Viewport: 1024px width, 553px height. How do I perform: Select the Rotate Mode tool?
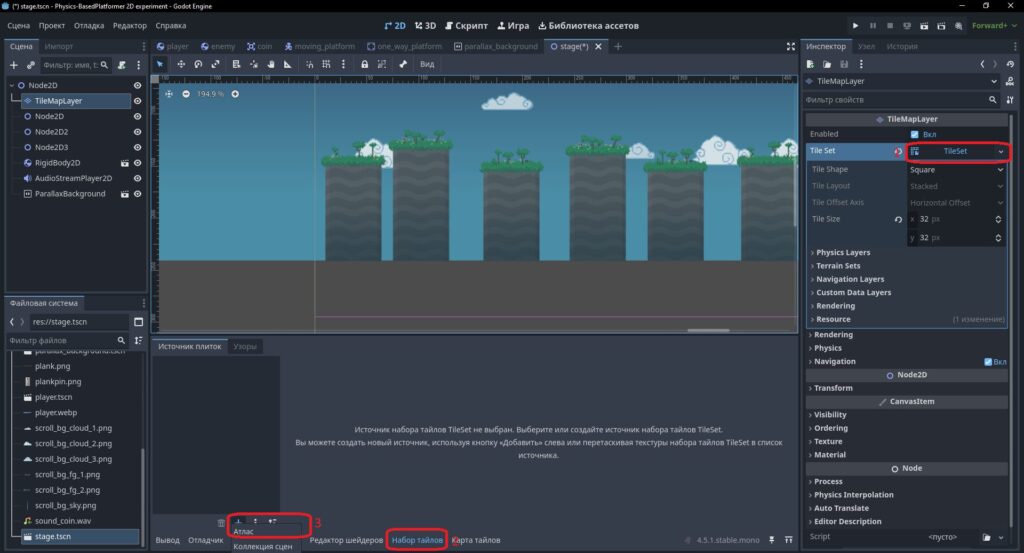(198, 64)
